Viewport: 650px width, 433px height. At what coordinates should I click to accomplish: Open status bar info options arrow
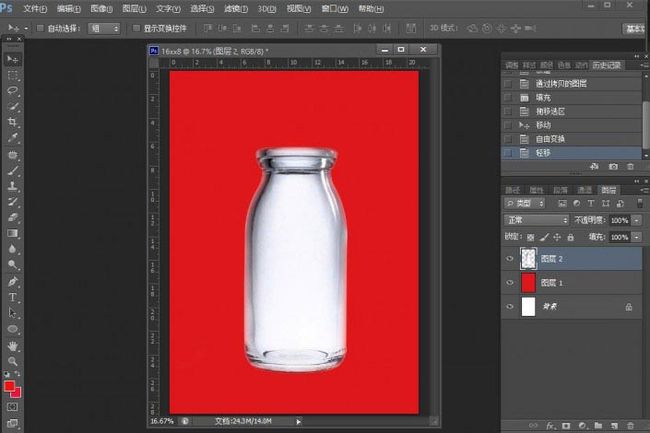tap(298, 422)
